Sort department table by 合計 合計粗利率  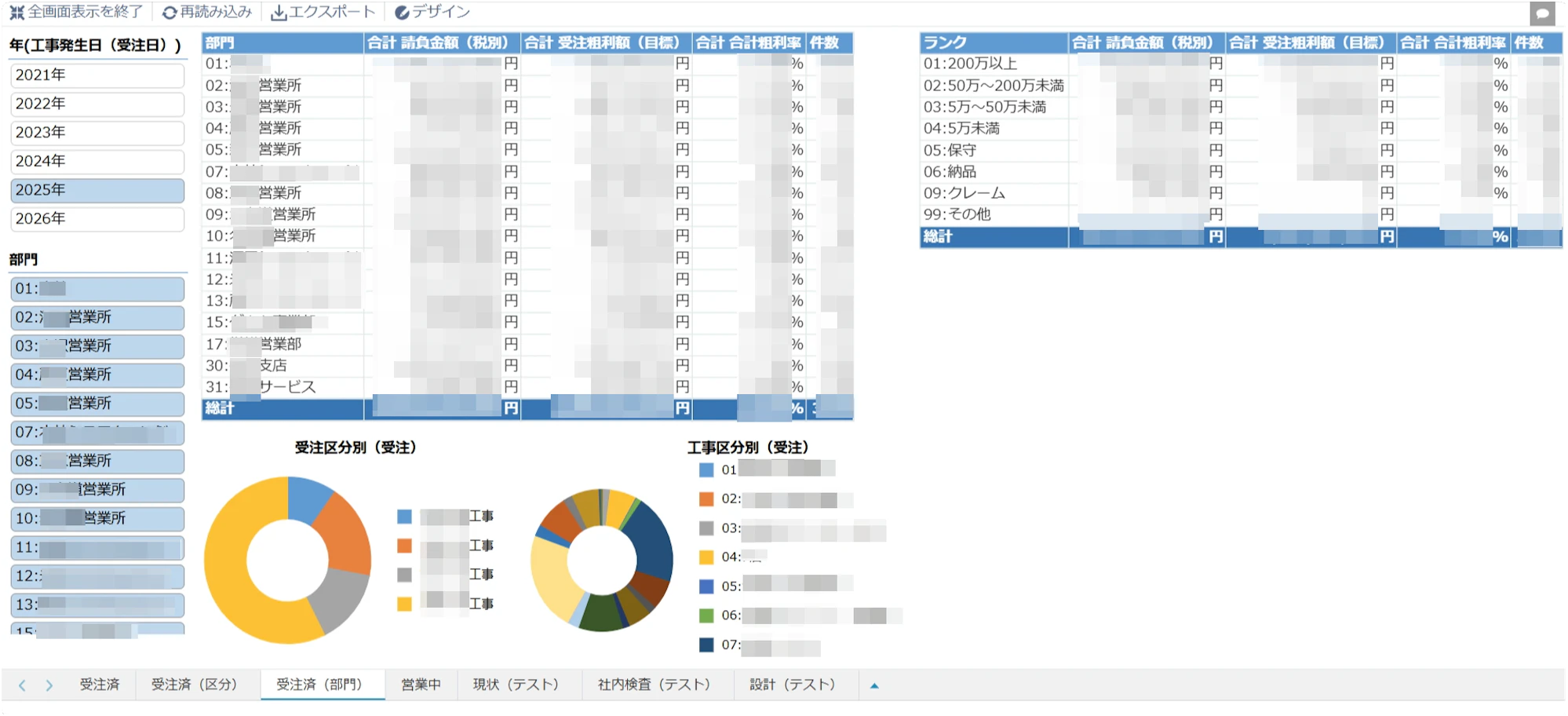pyautogui.click(x=749, y=42)
